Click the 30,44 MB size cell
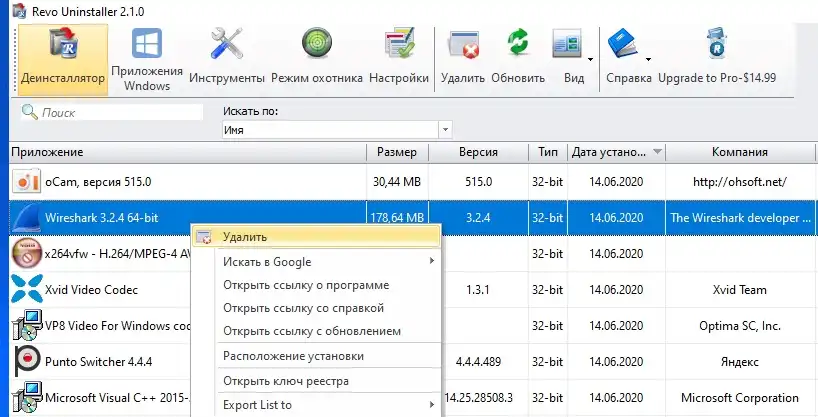818x417 pixels. [x=398, y=182]
